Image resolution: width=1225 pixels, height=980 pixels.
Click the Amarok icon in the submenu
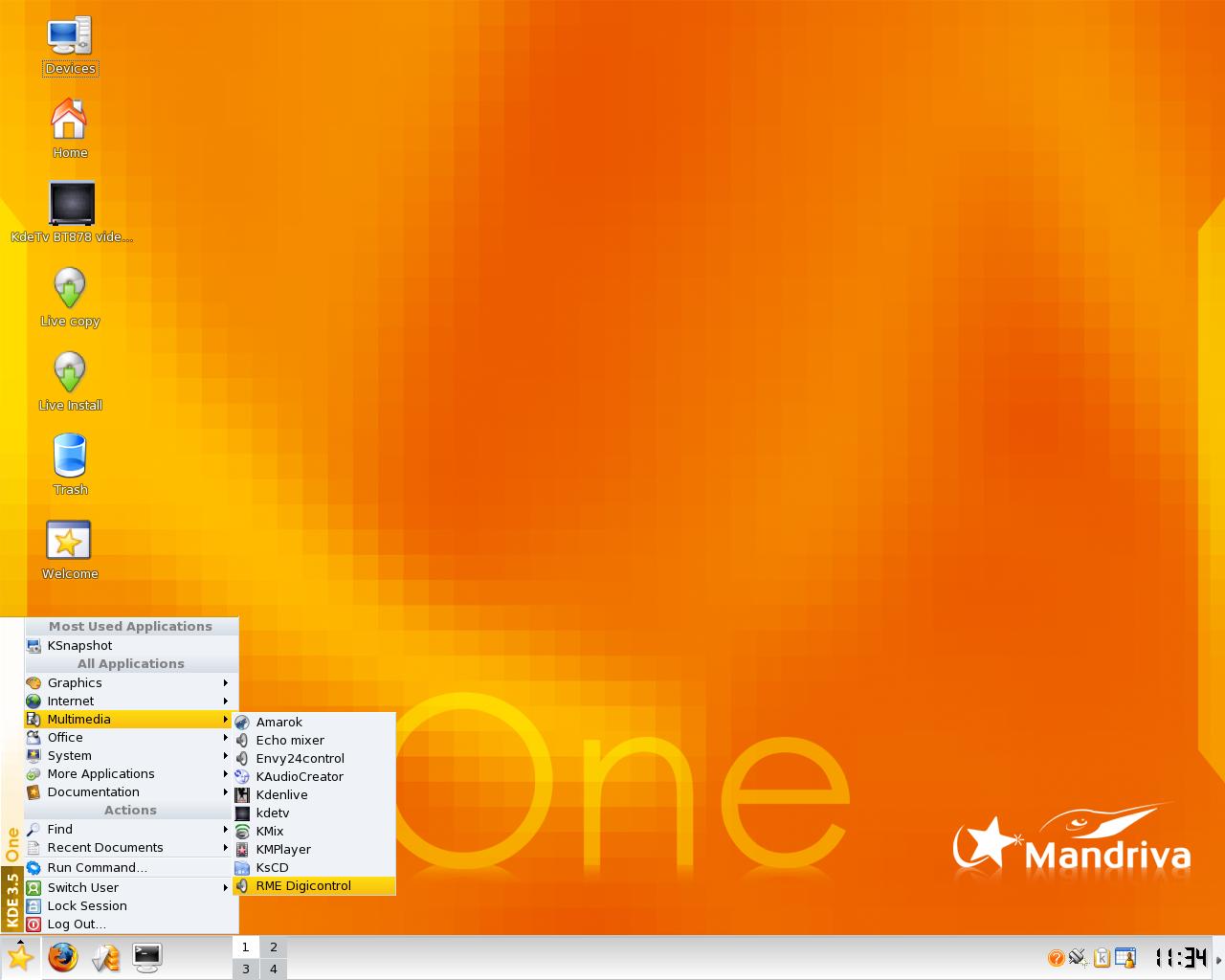(242, 723)
